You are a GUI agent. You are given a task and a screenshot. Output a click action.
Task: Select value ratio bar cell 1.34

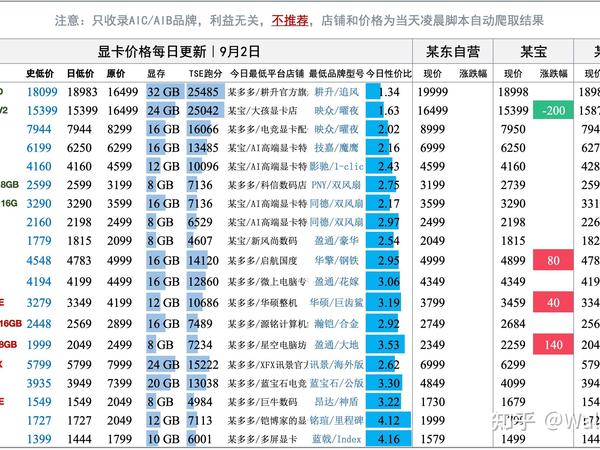(389, 92)
